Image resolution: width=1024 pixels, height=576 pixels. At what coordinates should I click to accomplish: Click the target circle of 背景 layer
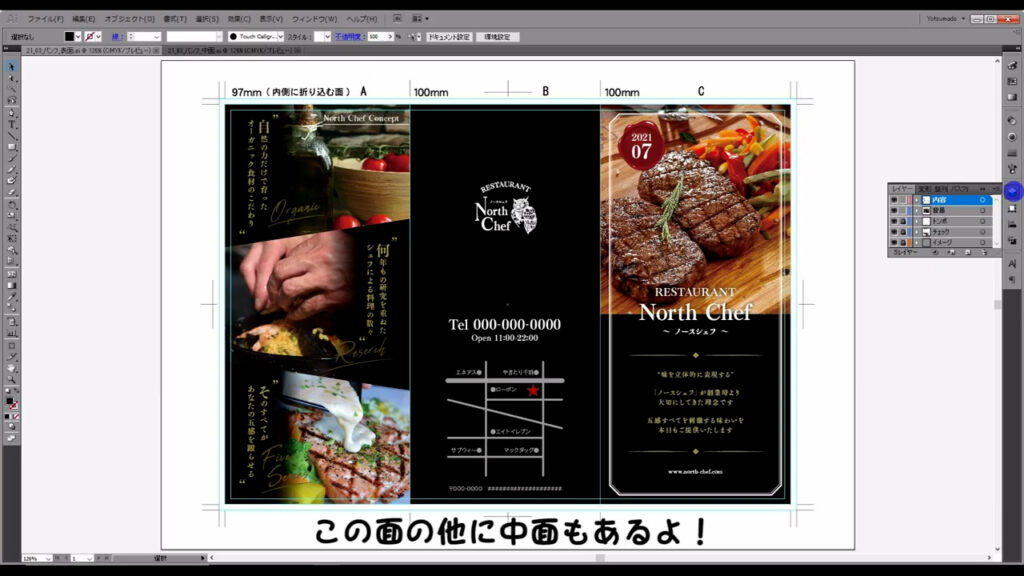(983, 211)
